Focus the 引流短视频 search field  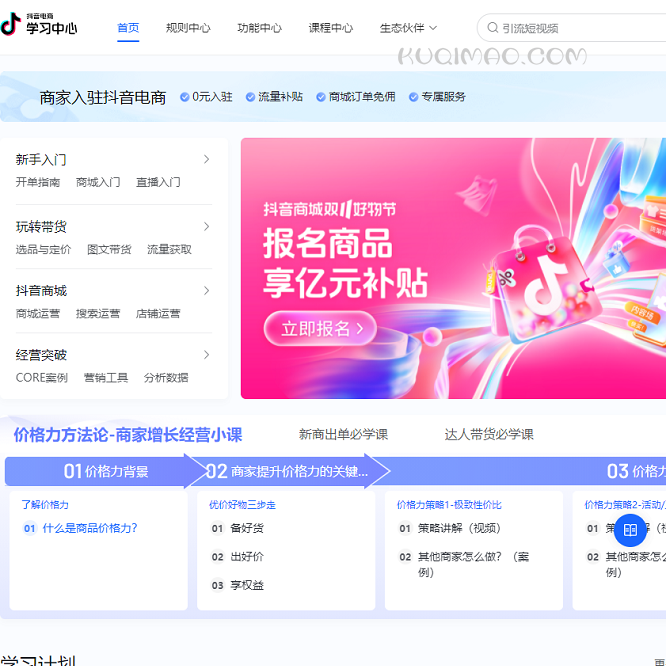click(573, 28)
